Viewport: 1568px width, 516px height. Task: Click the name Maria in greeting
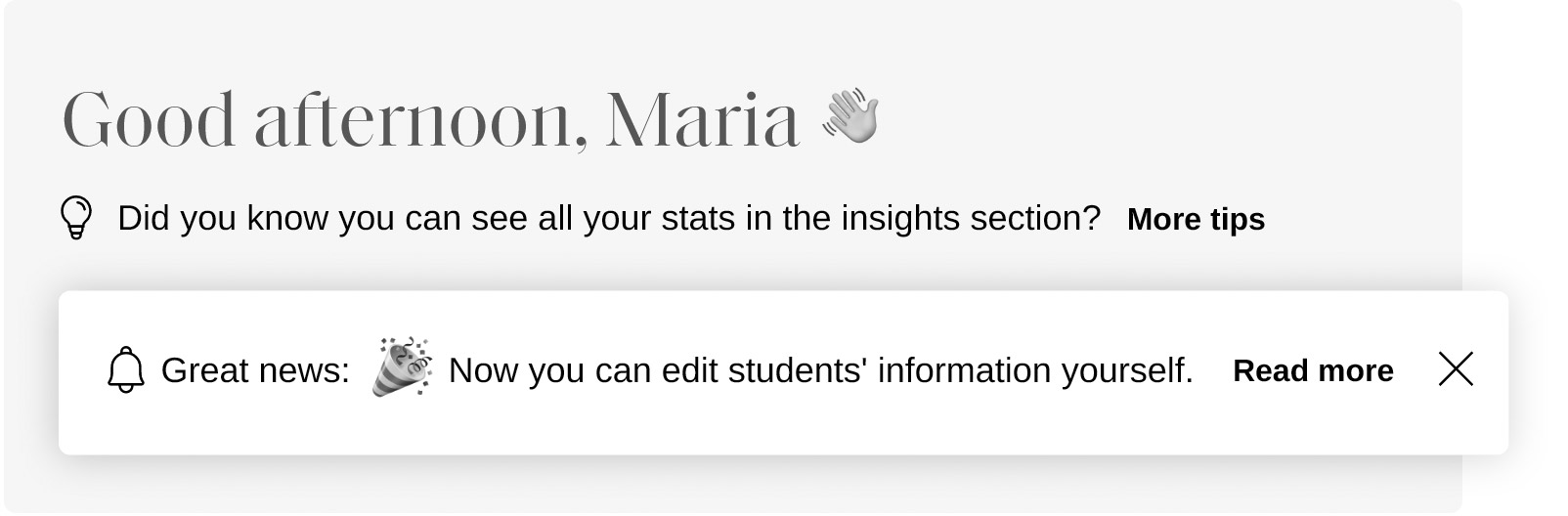tap(703, 120)
